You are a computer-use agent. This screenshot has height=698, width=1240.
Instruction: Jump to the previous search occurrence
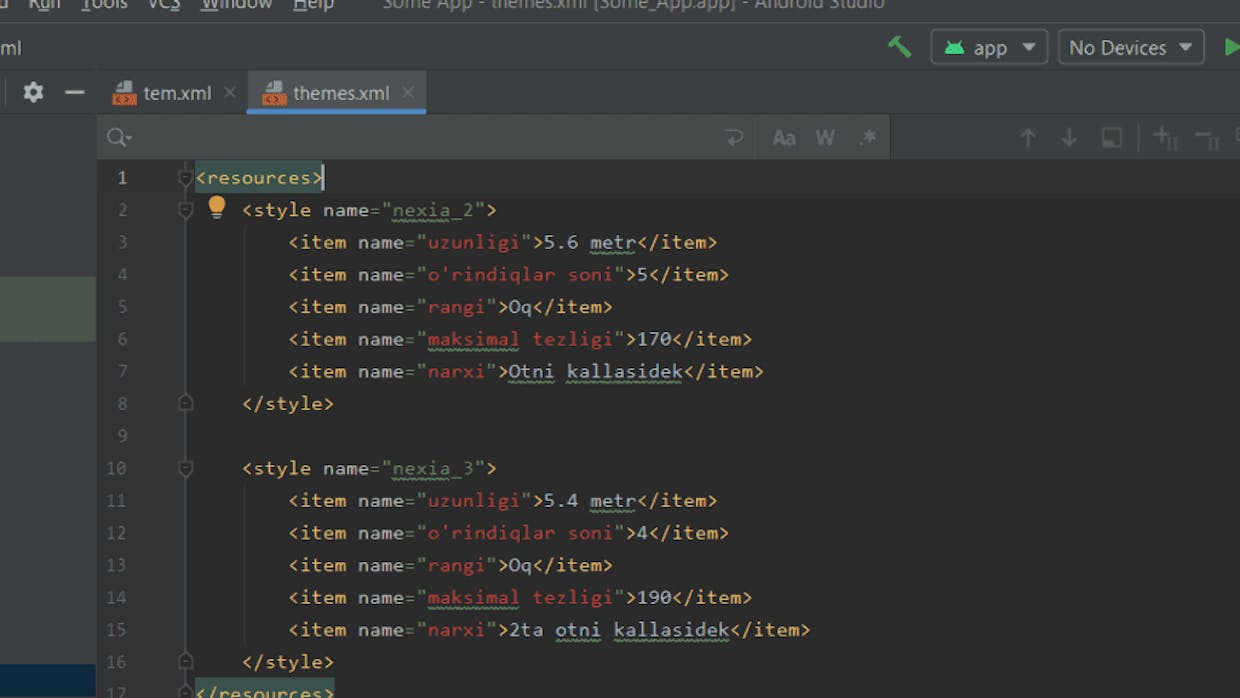[x=1028, y=138]
